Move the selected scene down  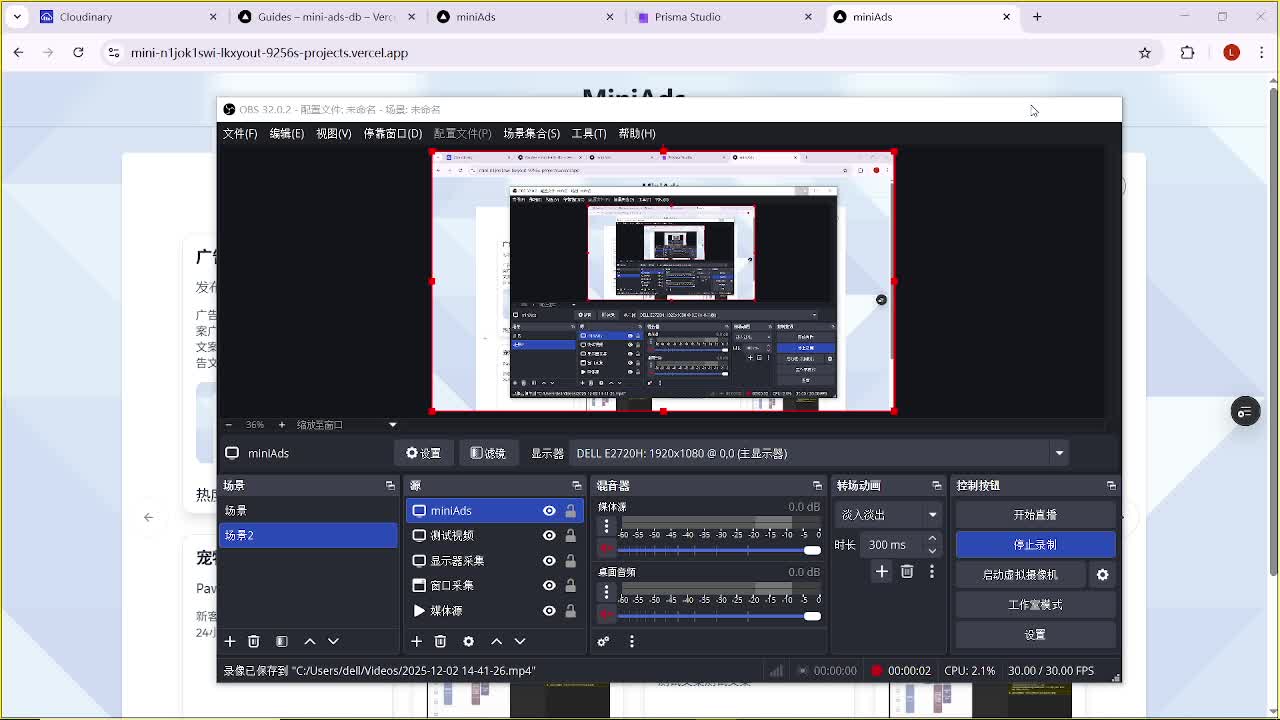[334, 641]
